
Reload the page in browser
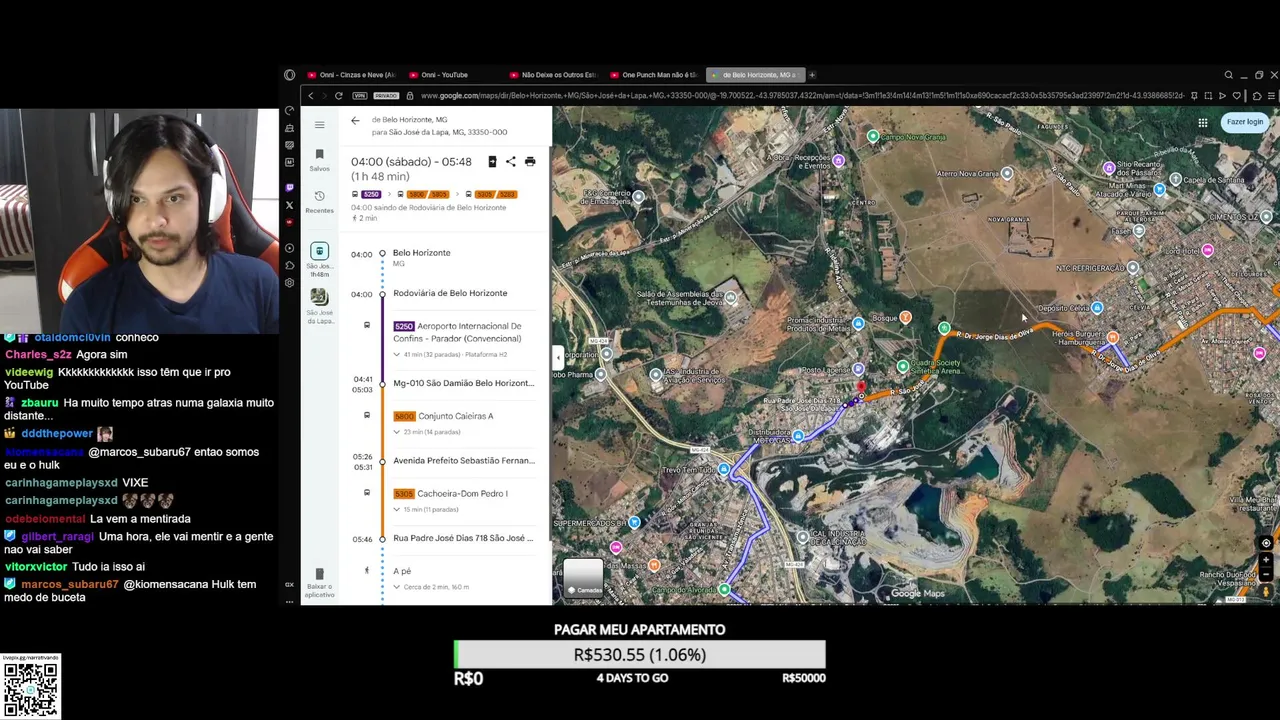coord(338,96)
